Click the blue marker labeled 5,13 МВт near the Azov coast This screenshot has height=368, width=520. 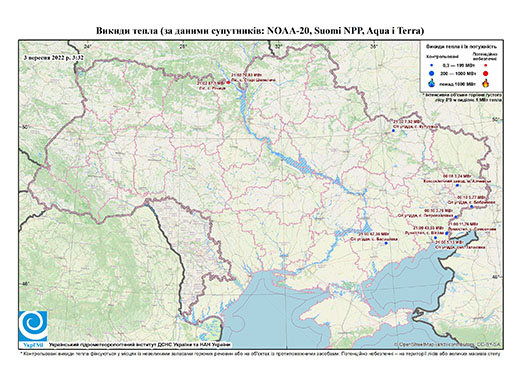(x=435, y=238)
